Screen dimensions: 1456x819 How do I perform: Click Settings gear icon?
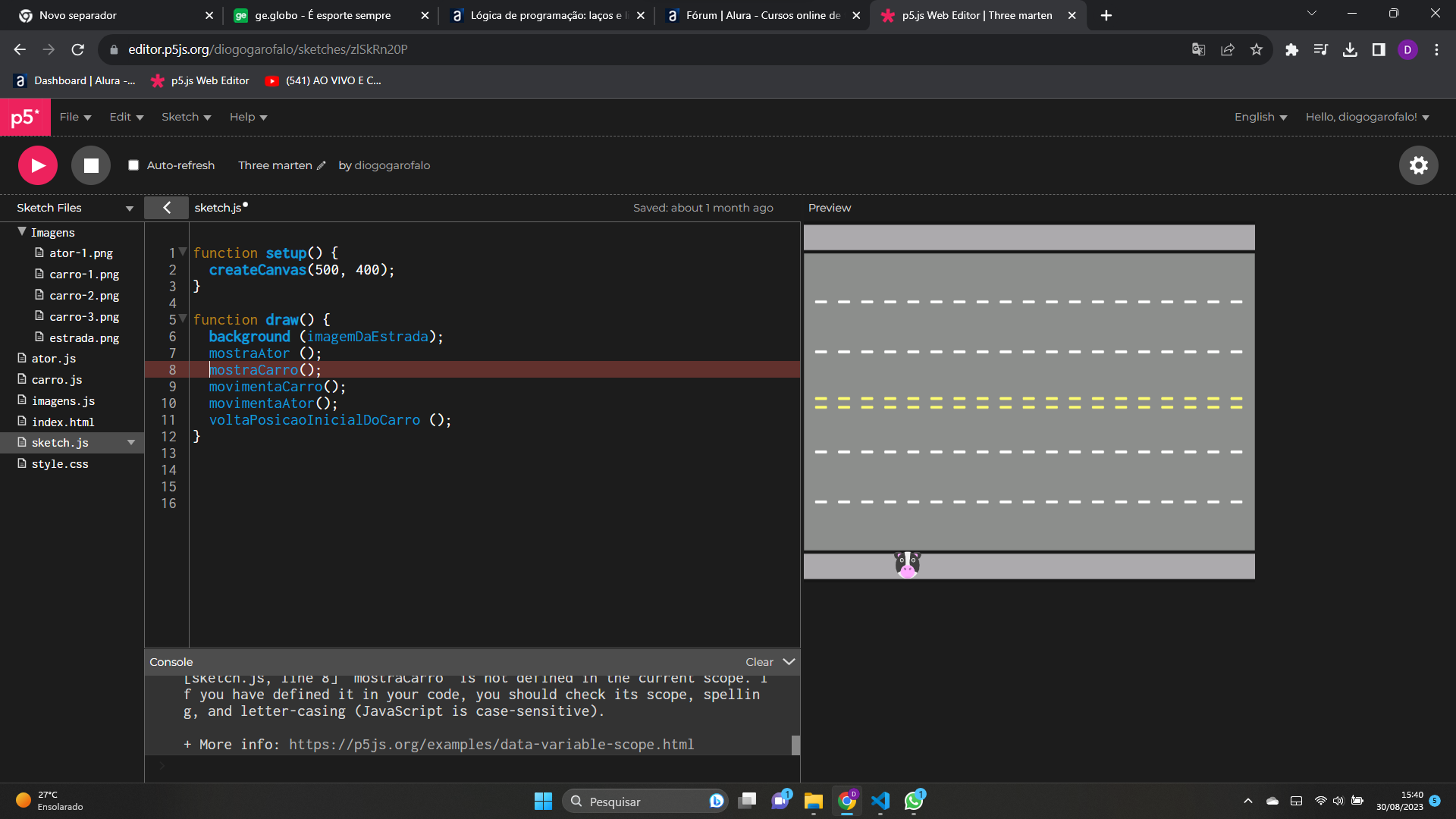(1419, 165)
